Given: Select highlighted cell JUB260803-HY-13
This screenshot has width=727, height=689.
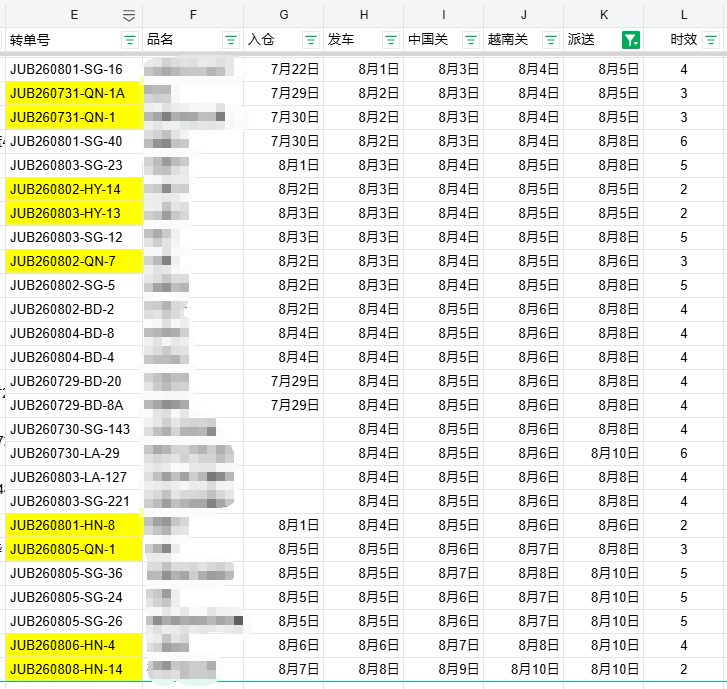Looking at the screenshot, I should pos(74,213).
